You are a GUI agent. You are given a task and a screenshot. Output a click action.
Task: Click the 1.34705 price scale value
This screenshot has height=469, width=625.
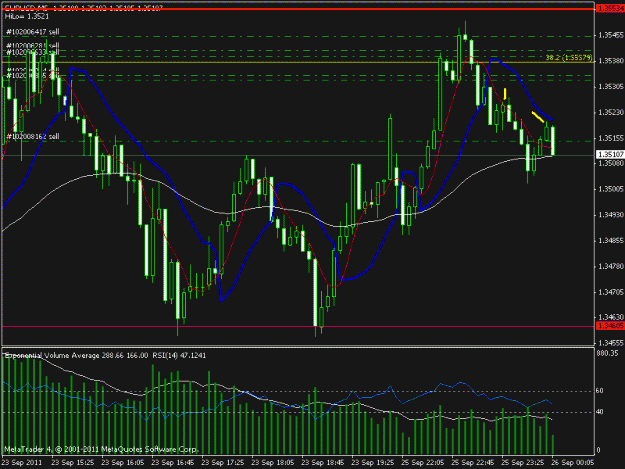[611, 292]
